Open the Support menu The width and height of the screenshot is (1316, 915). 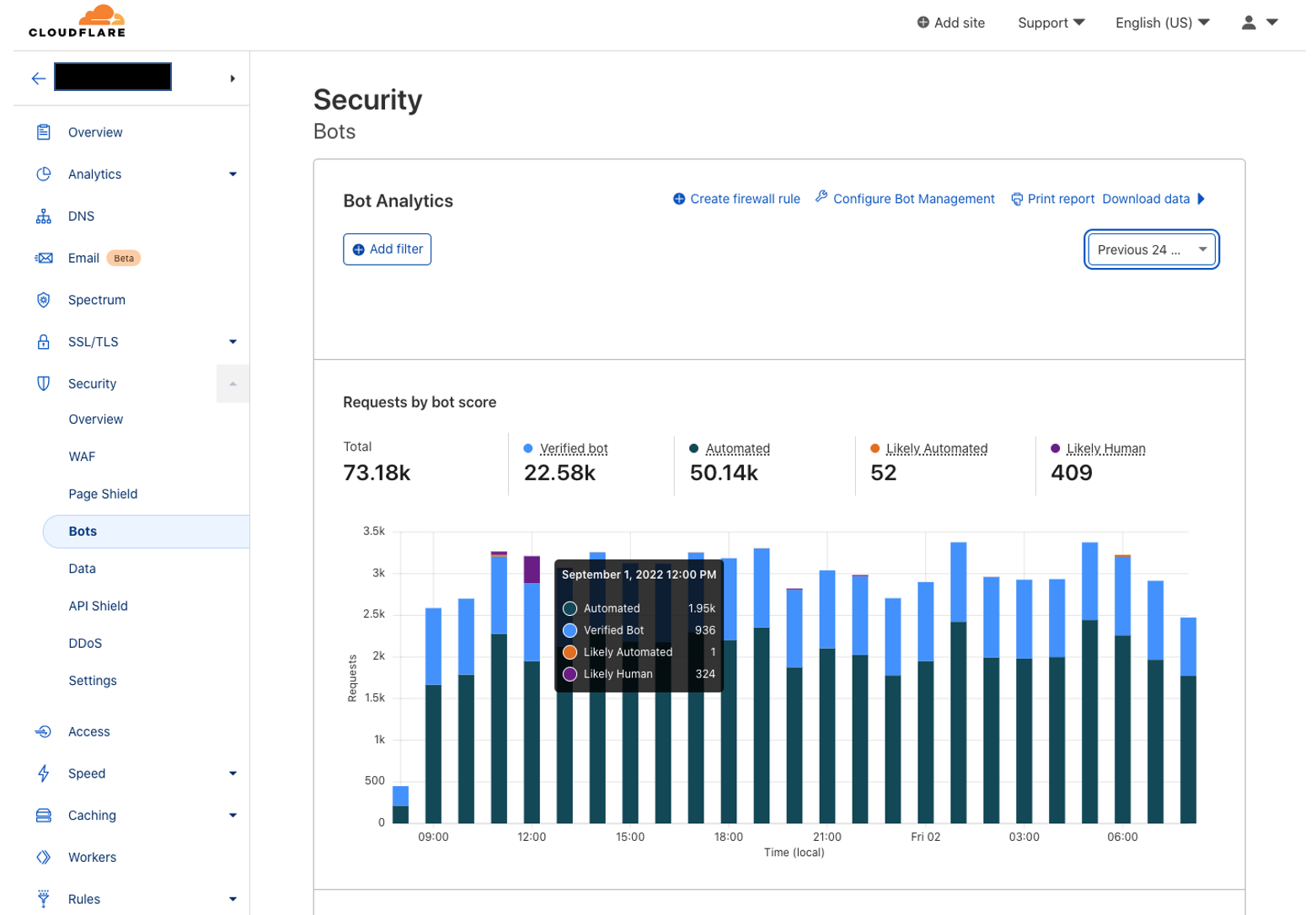(1050, 23)
